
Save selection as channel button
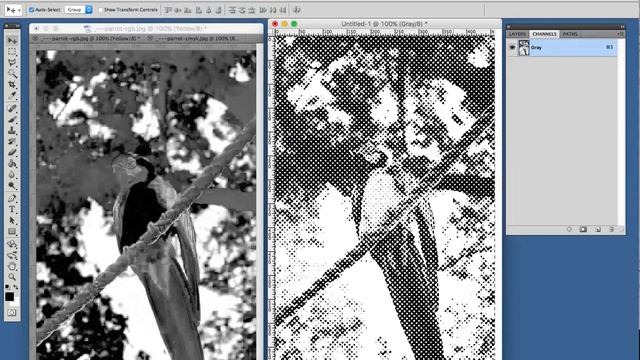click(583, 229)
